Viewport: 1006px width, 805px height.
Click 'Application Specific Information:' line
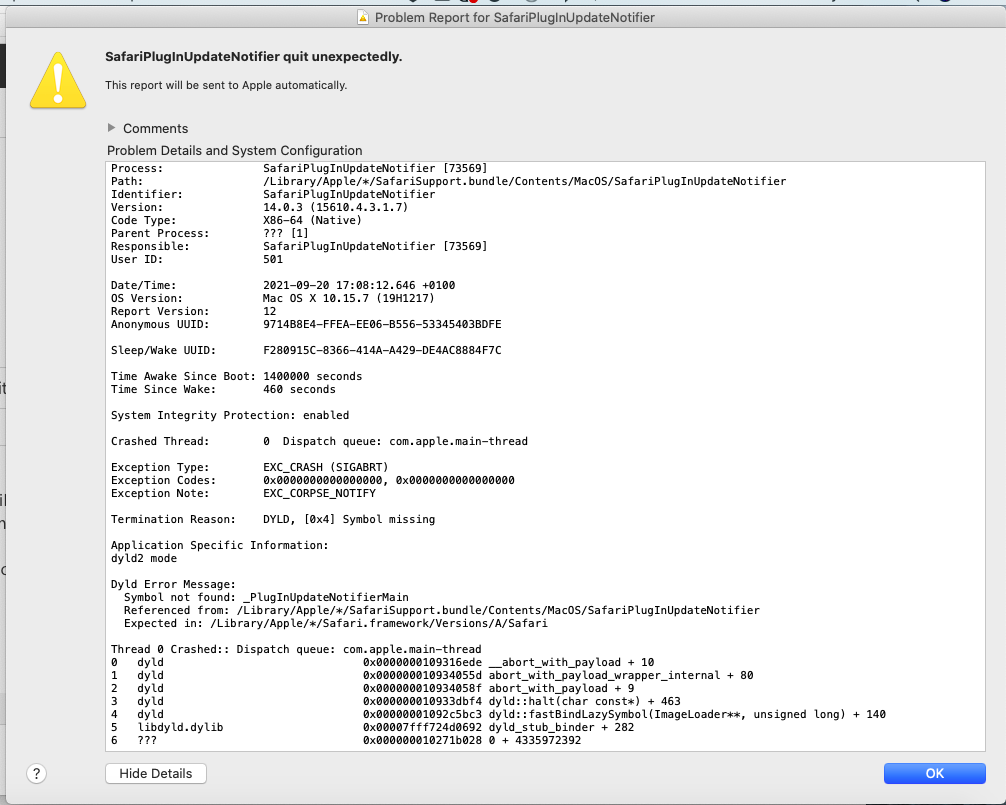[x=219, y=545]
